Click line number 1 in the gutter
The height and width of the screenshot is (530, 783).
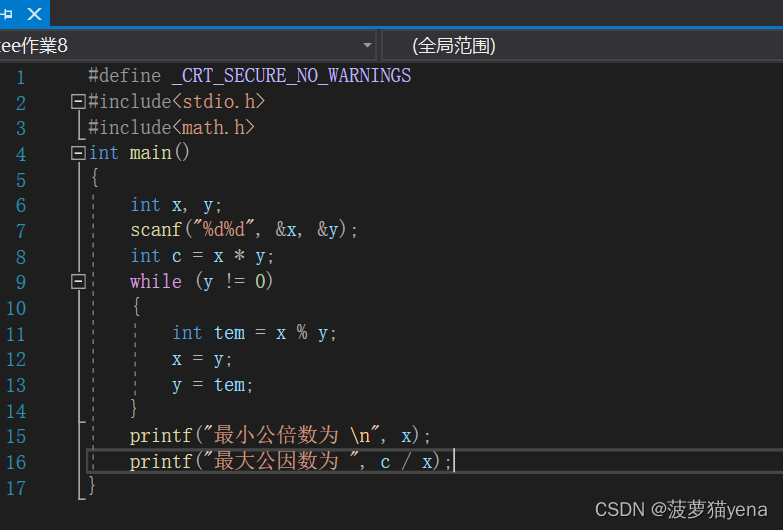click(20, 77)
